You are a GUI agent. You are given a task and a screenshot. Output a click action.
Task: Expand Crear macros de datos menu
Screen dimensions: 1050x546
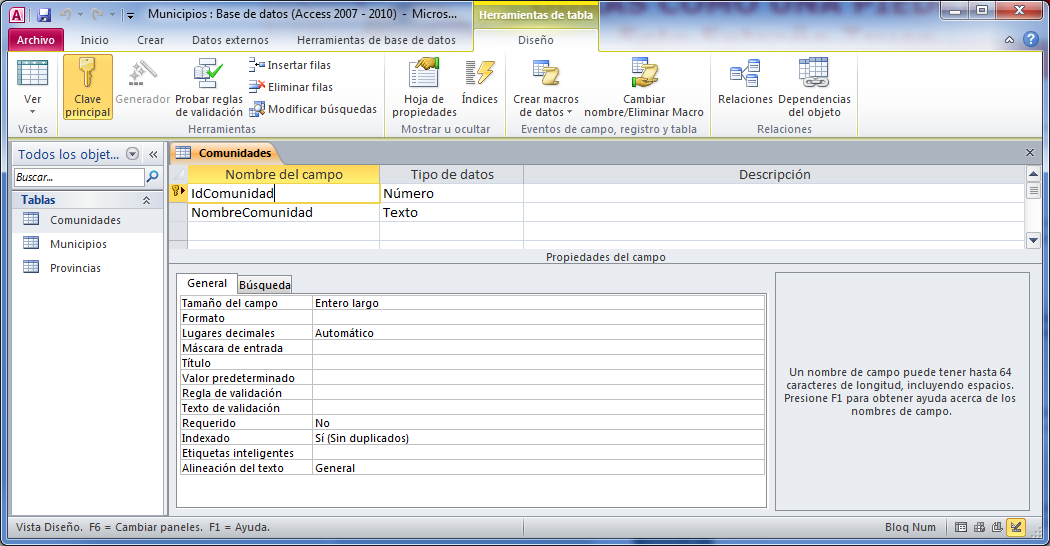point(546,87)
